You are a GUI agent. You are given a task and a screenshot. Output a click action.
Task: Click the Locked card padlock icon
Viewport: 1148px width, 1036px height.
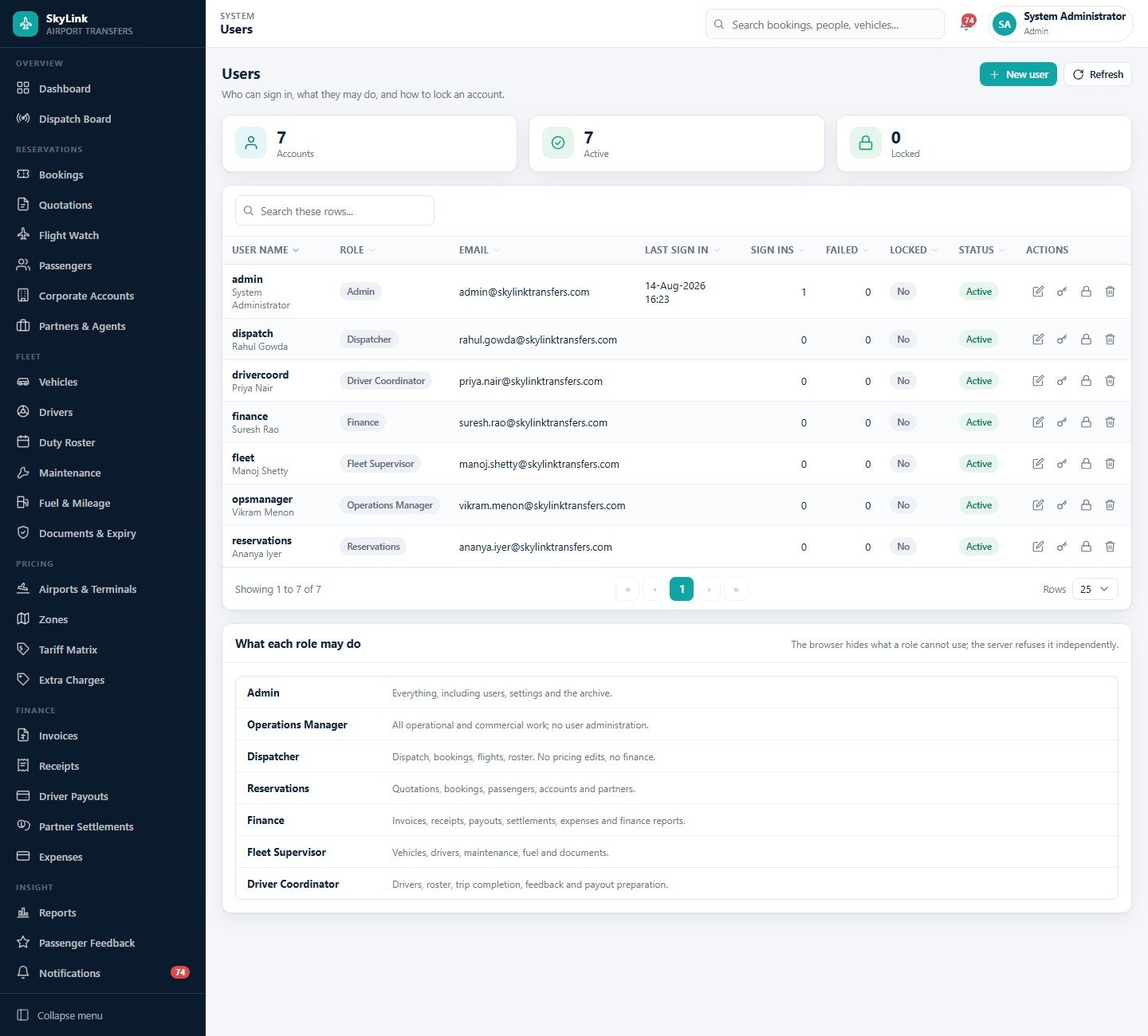[865, 143]
